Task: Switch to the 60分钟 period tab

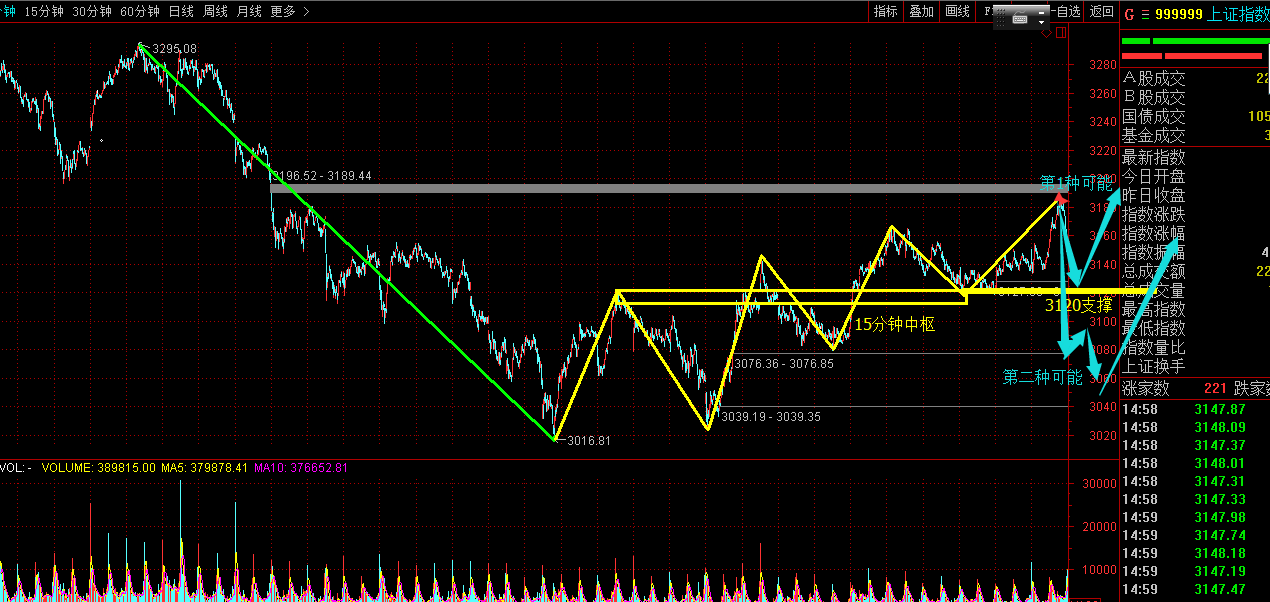Action: (x=140, y=12)
